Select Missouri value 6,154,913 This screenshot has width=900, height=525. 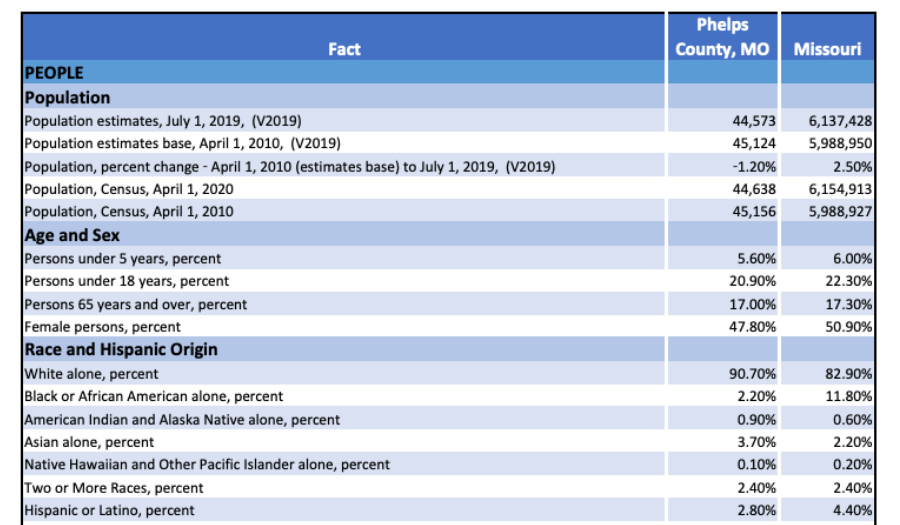pyautogui.click(x=840, y=189)
